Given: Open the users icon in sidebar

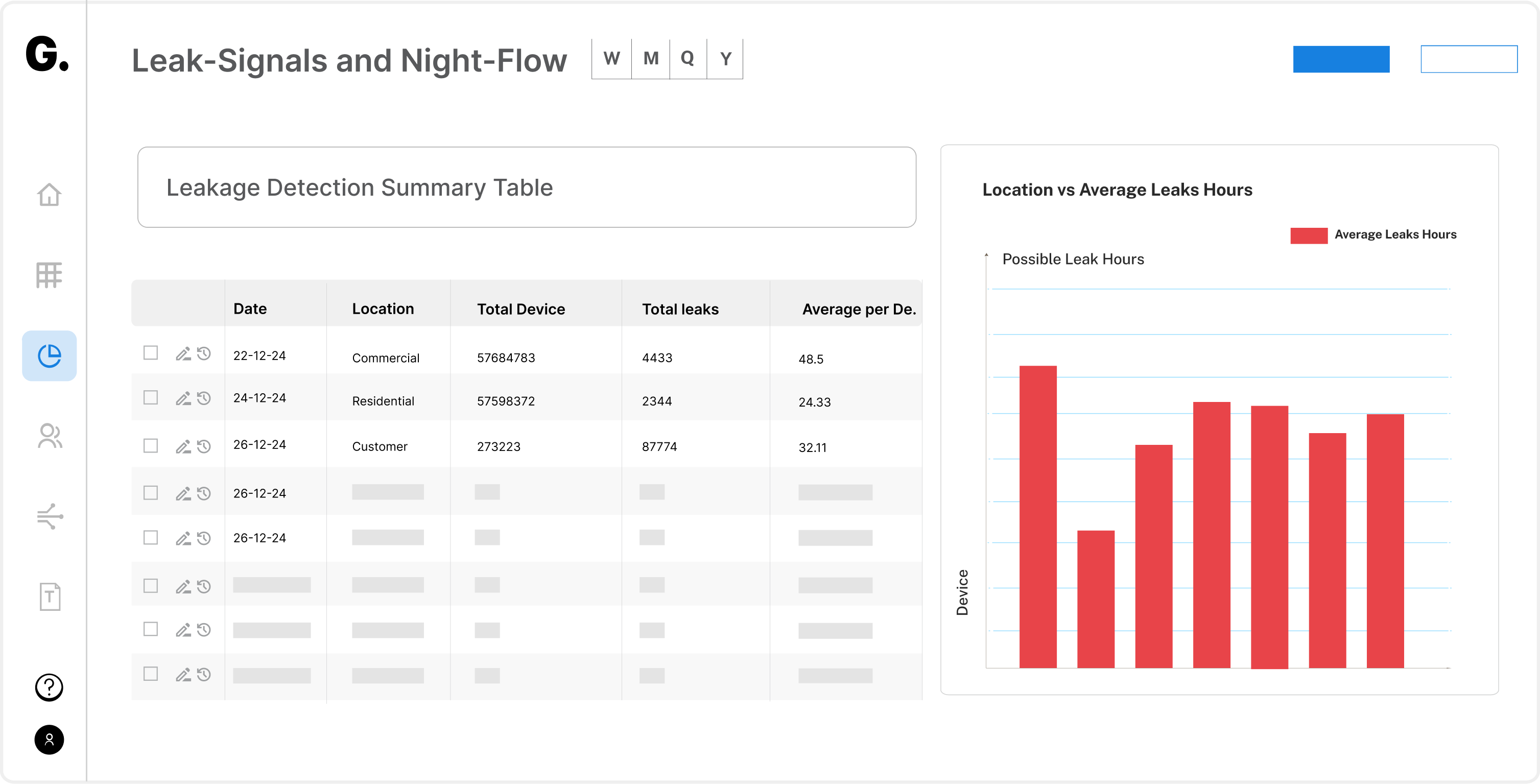Looking at the screenshot, I should (49, 436).
